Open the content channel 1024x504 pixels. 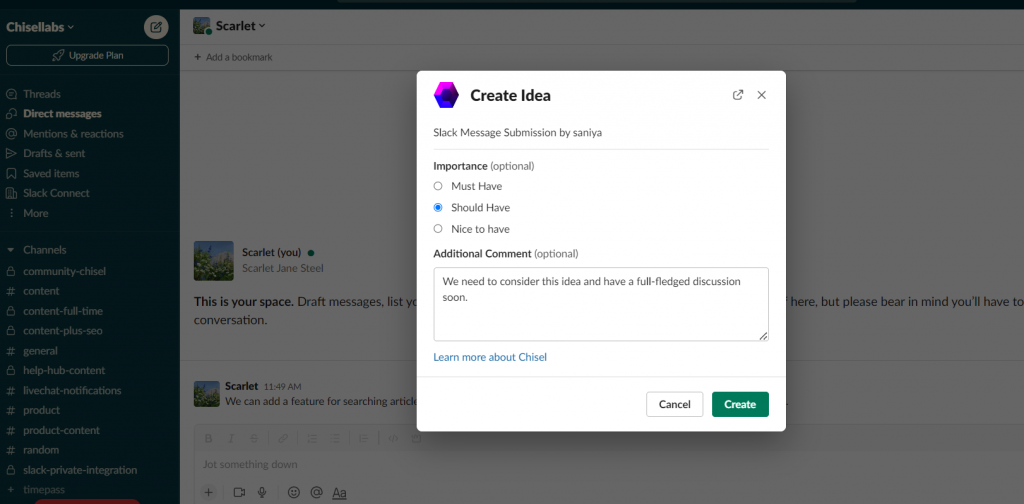point(41,291)
